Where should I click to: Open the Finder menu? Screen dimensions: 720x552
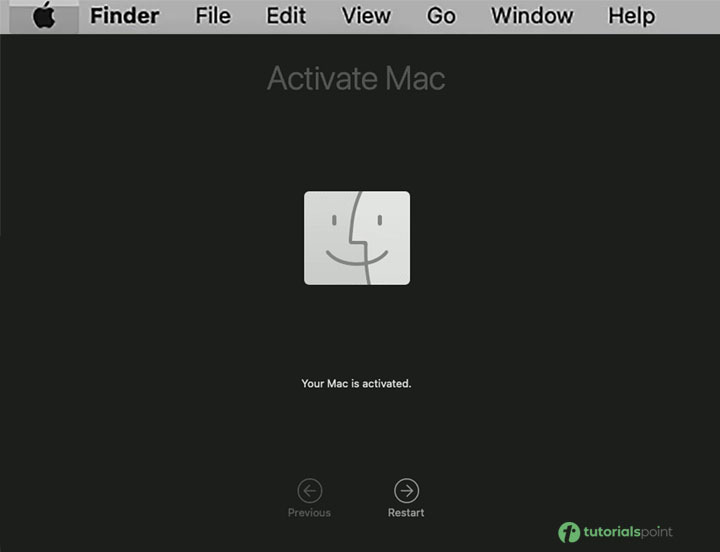(124, 16)
